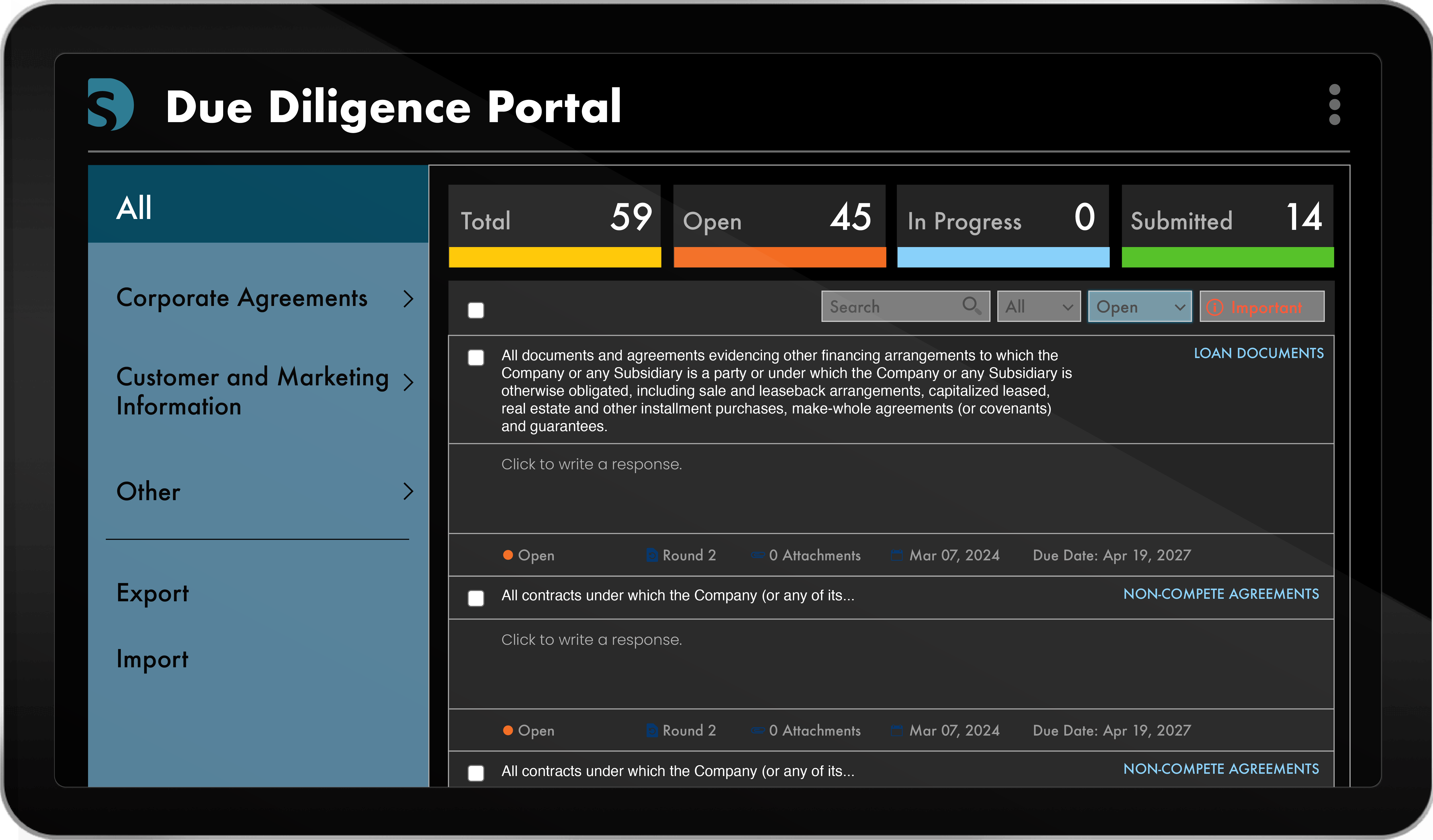The width and height of the screenshot is (1433, 840).
Task: Click the LOAN DOCUMENTS category link
Action: 1258,353
